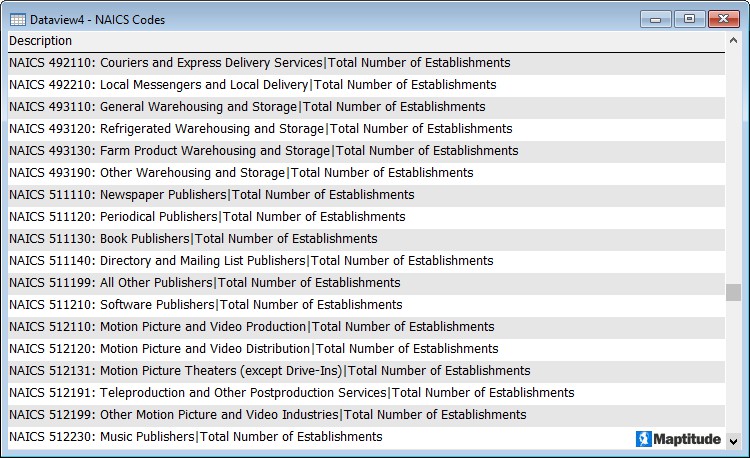
Task: Click the Dataview4 table icon in title bar
Action: (17, 19)
